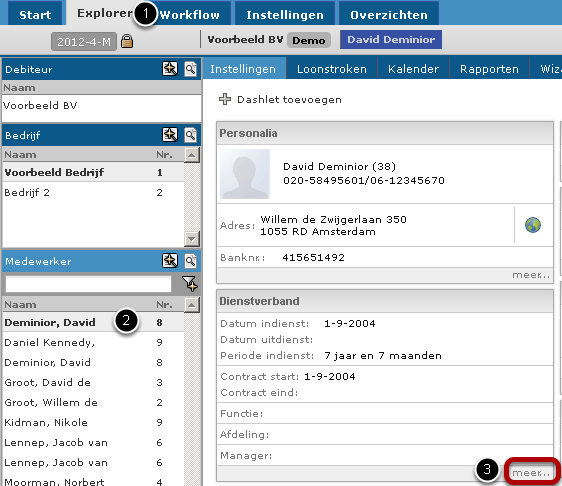The width and height of the screenshot is (562, 486).
Task: Click the star icon in Debiteur header
Action: tap(170, 68)
